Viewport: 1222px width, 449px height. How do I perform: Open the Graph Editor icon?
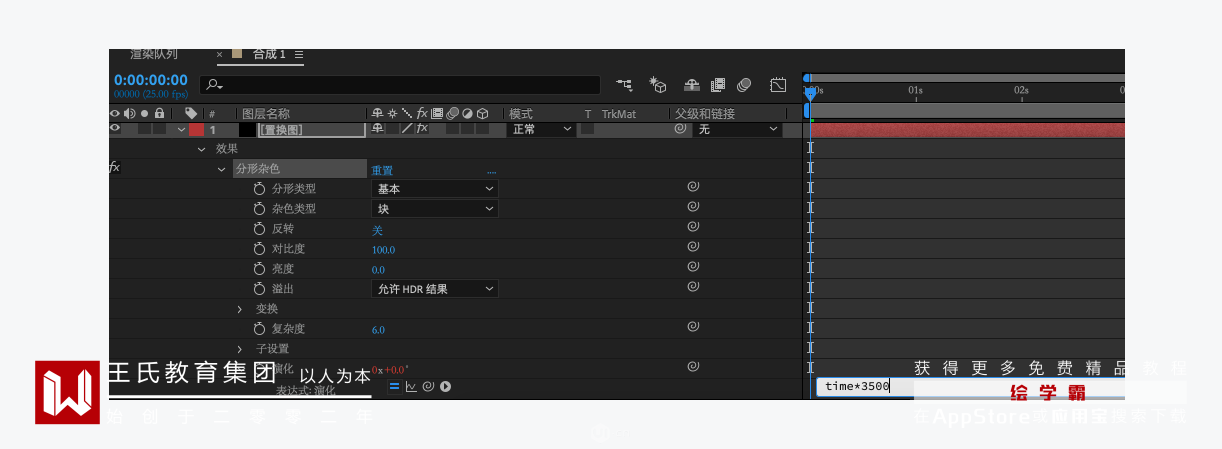point(778,85)
